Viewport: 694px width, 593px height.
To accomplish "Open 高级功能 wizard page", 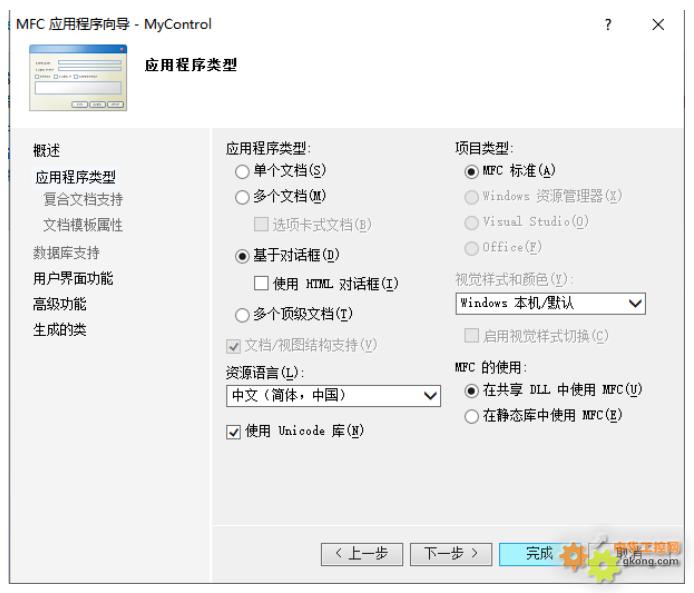I will click(60, 304).
